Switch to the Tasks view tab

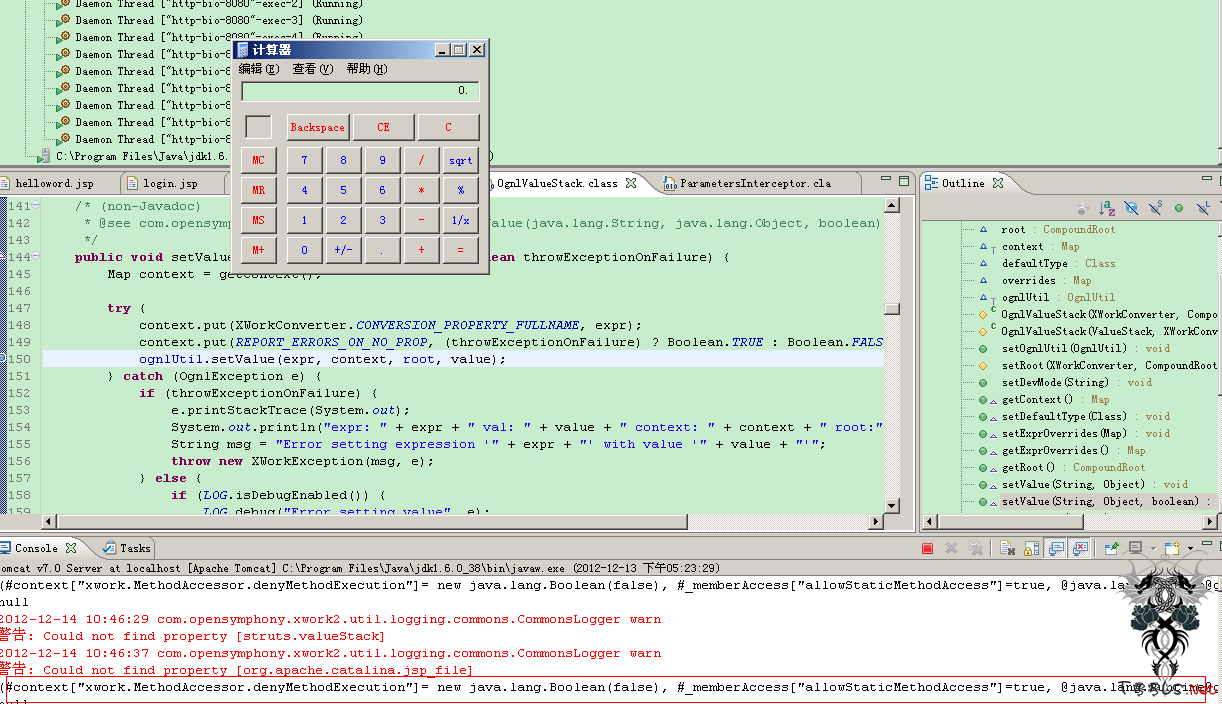(x=127, y=548)
